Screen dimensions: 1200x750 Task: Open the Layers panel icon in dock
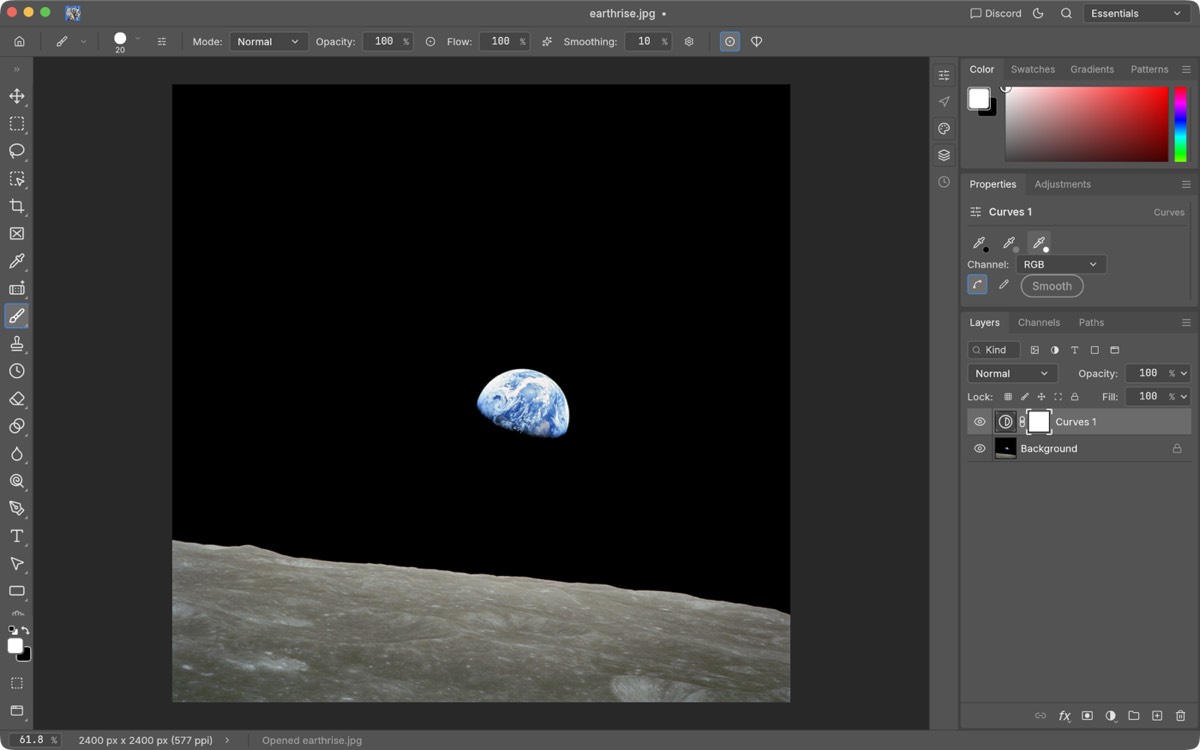point(944,155)
